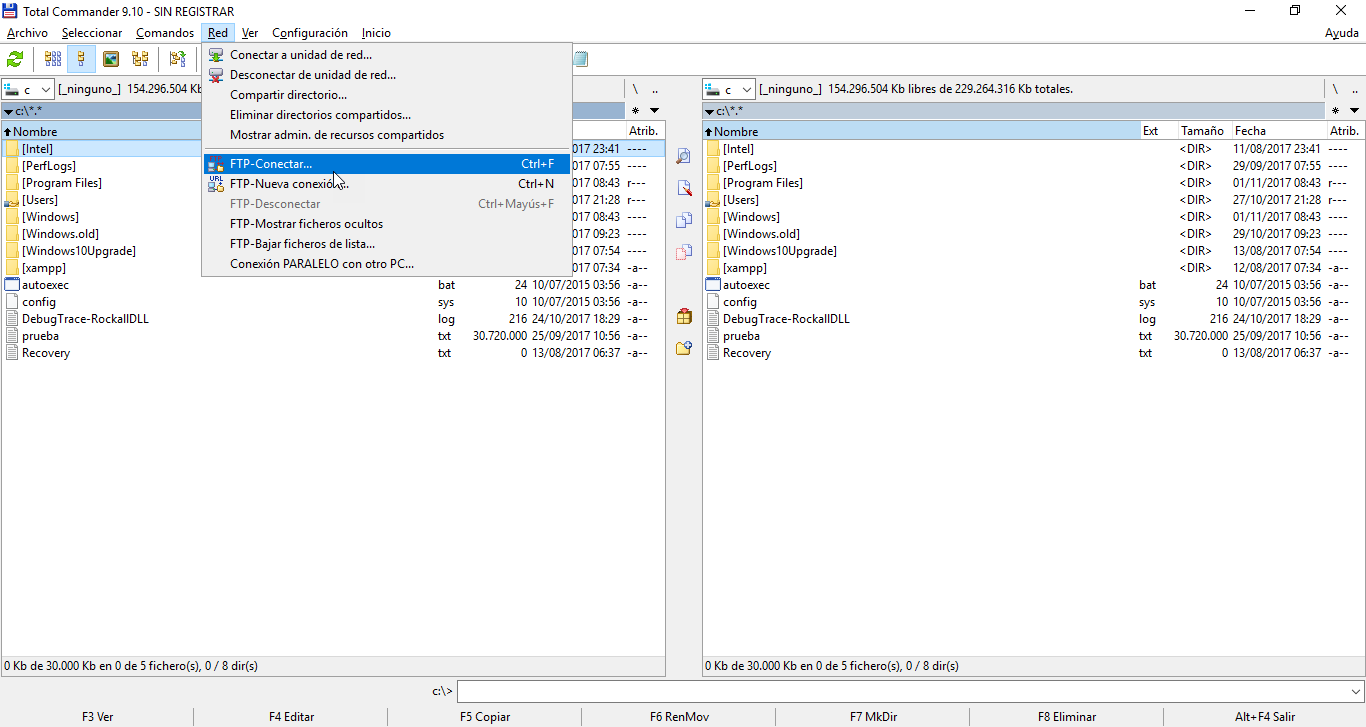Image resolution: width=1366 pixels, height=727 pixels.
Task: Expand left path bar c:\*.* triangle
Action: click(8, 111)
